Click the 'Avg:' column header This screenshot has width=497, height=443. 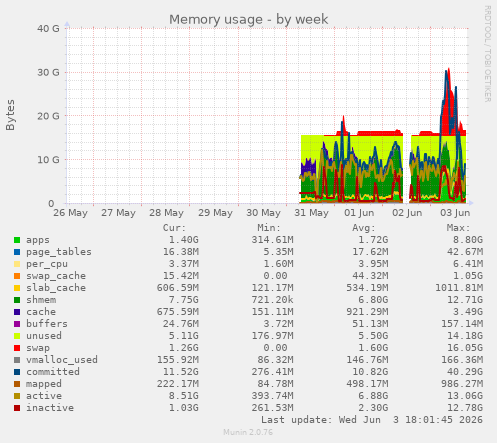[364, 228]
